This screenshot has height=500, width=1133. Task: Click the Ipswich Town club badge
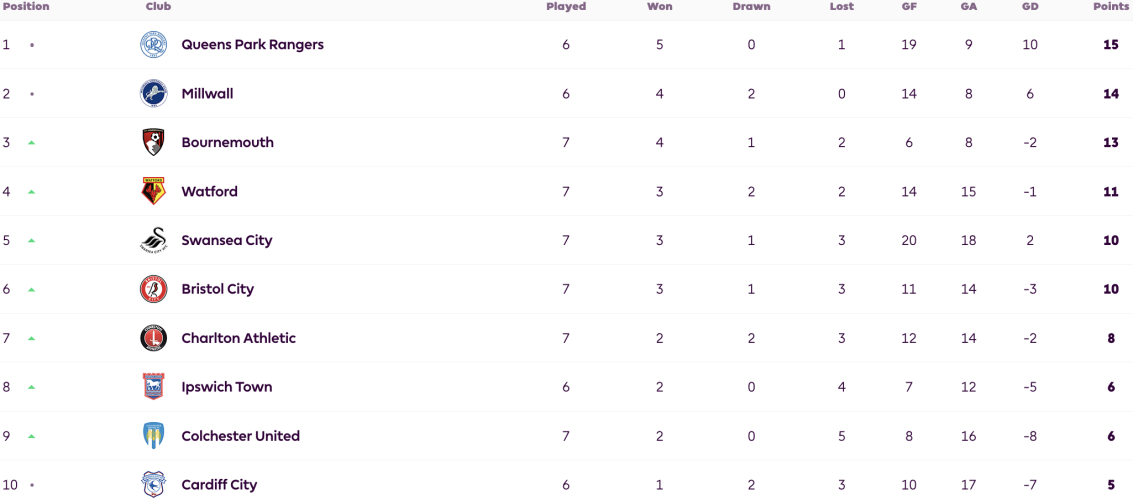click(153, 387)
